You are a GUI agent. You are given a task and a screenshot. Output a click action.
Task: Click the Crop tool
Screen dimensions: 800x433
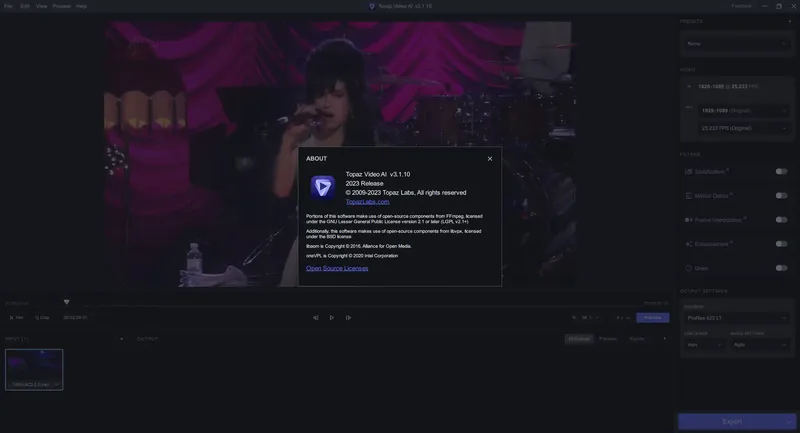click(42, 318)
